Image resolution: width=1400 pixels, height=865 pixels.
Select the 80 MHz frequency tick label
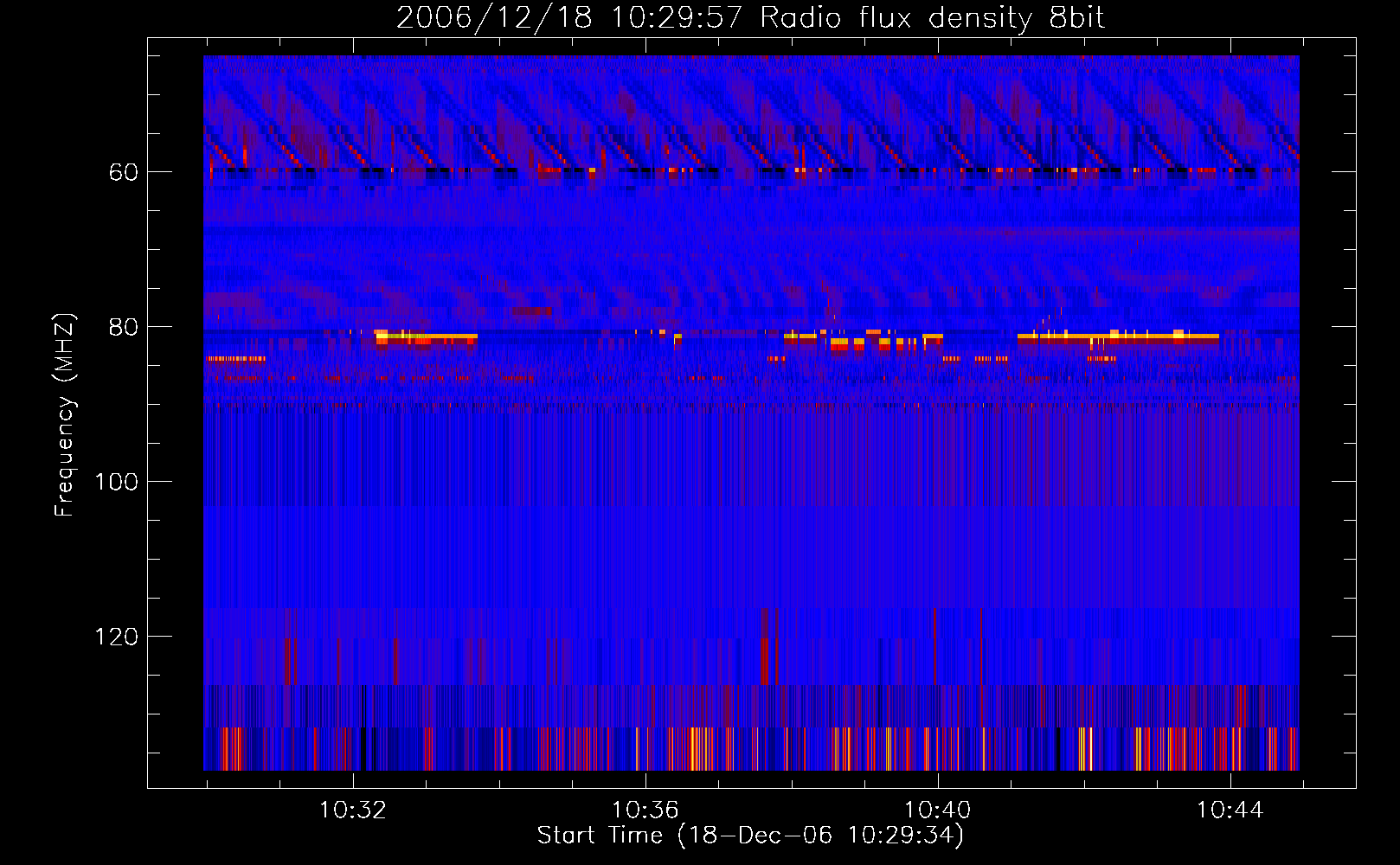coord(123,327)
